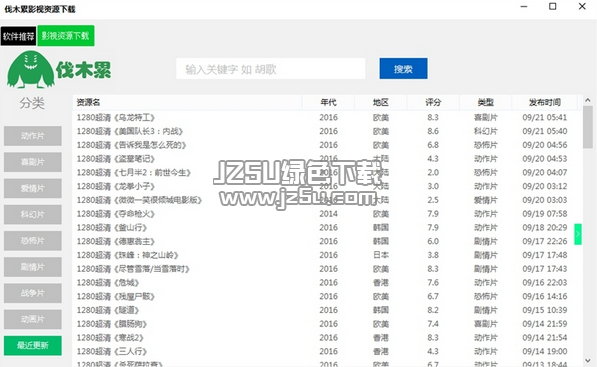The width and height of the screenshot is (597, 367).
Task: Open the green 最近更新 category
Action: coord(33,345)
